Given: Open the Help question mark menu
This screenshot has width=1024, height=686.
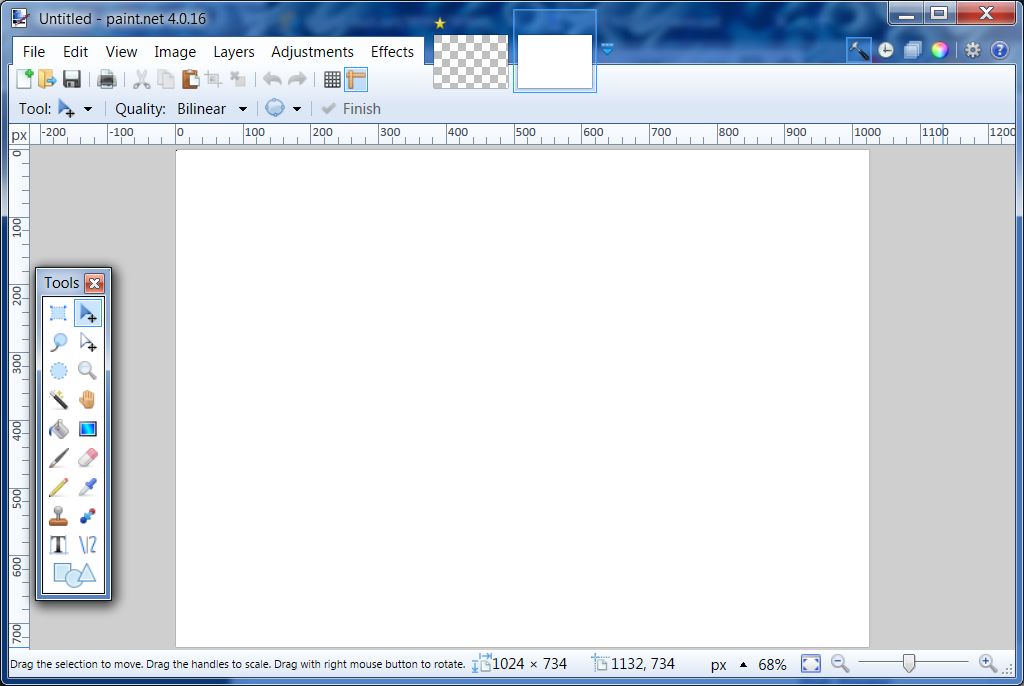Looking at the screenshot, I should click(1000, 50).
